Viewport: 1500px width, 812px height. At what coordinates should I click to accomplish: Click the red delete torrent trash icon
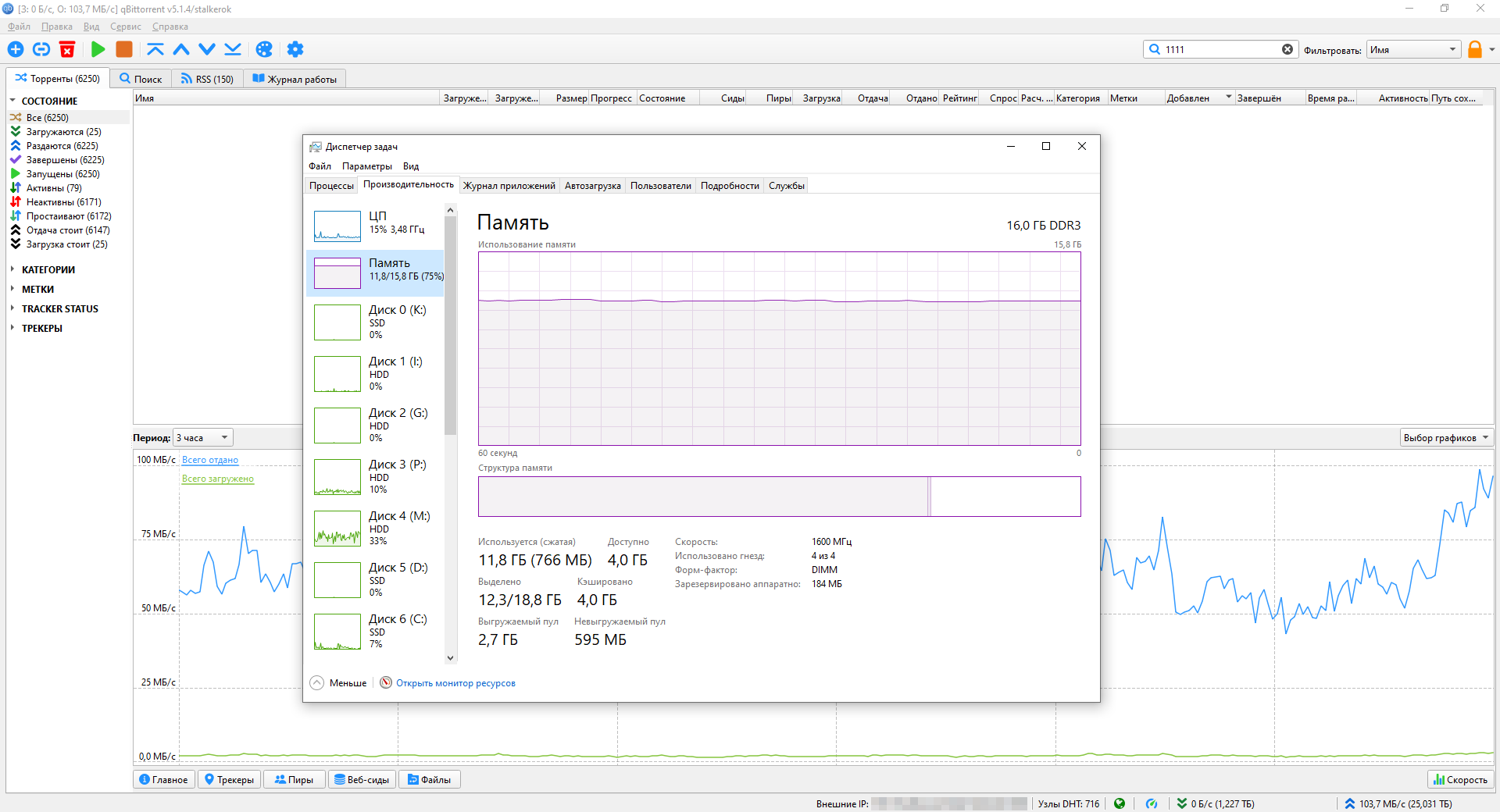67,49
